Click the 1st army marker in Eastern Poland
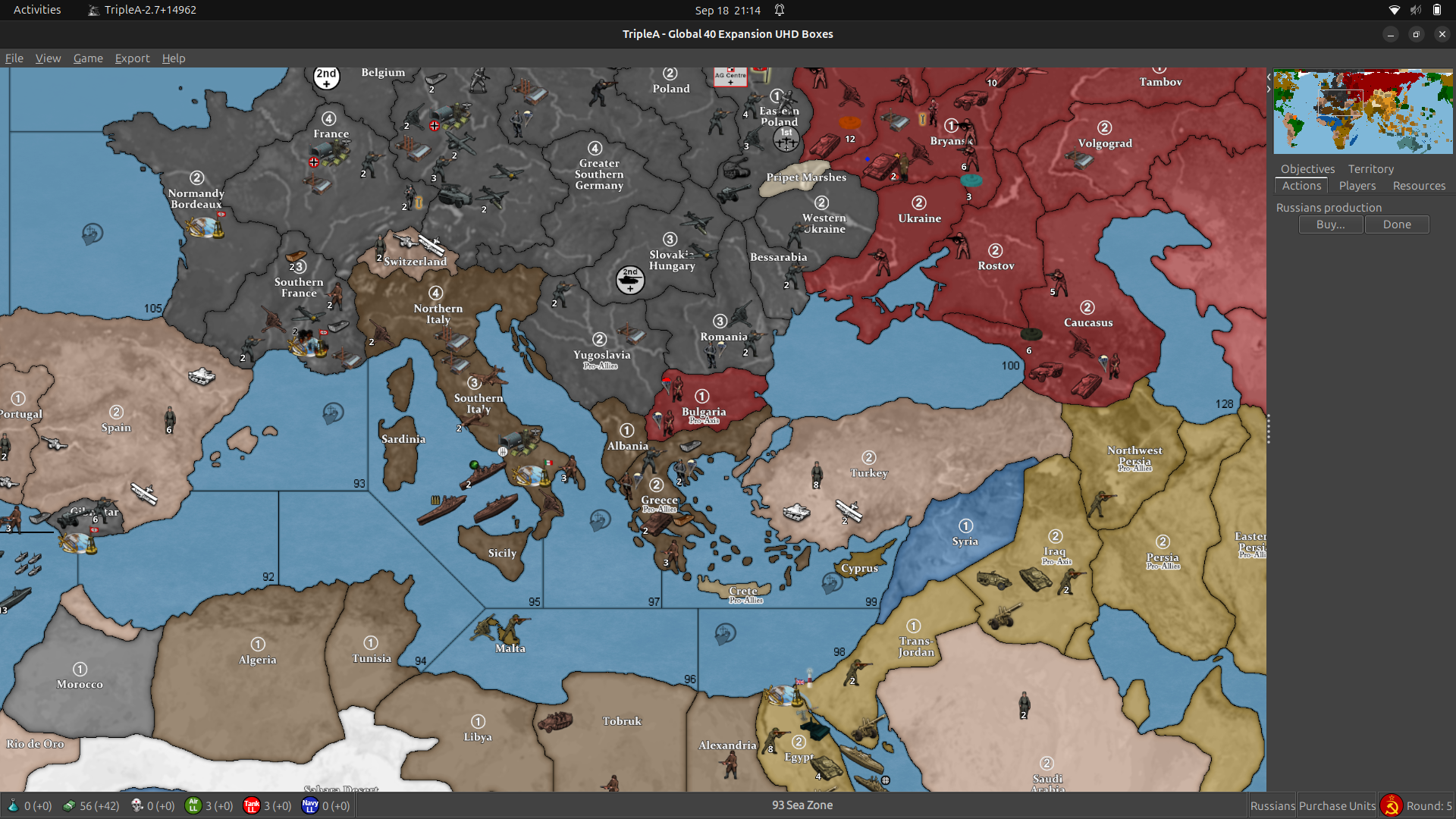Viewport: 1456px width, 819px height. click(786, 138)
